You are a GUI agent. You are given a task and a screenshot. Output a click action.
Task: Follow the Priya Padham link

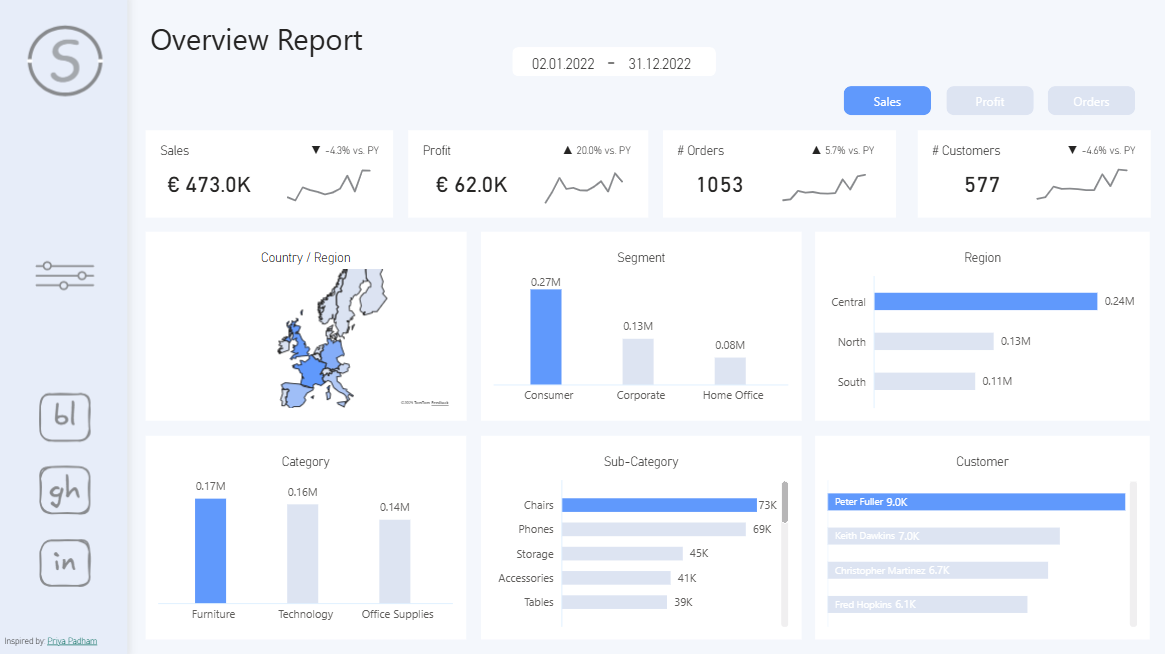(x=72, y=642)
